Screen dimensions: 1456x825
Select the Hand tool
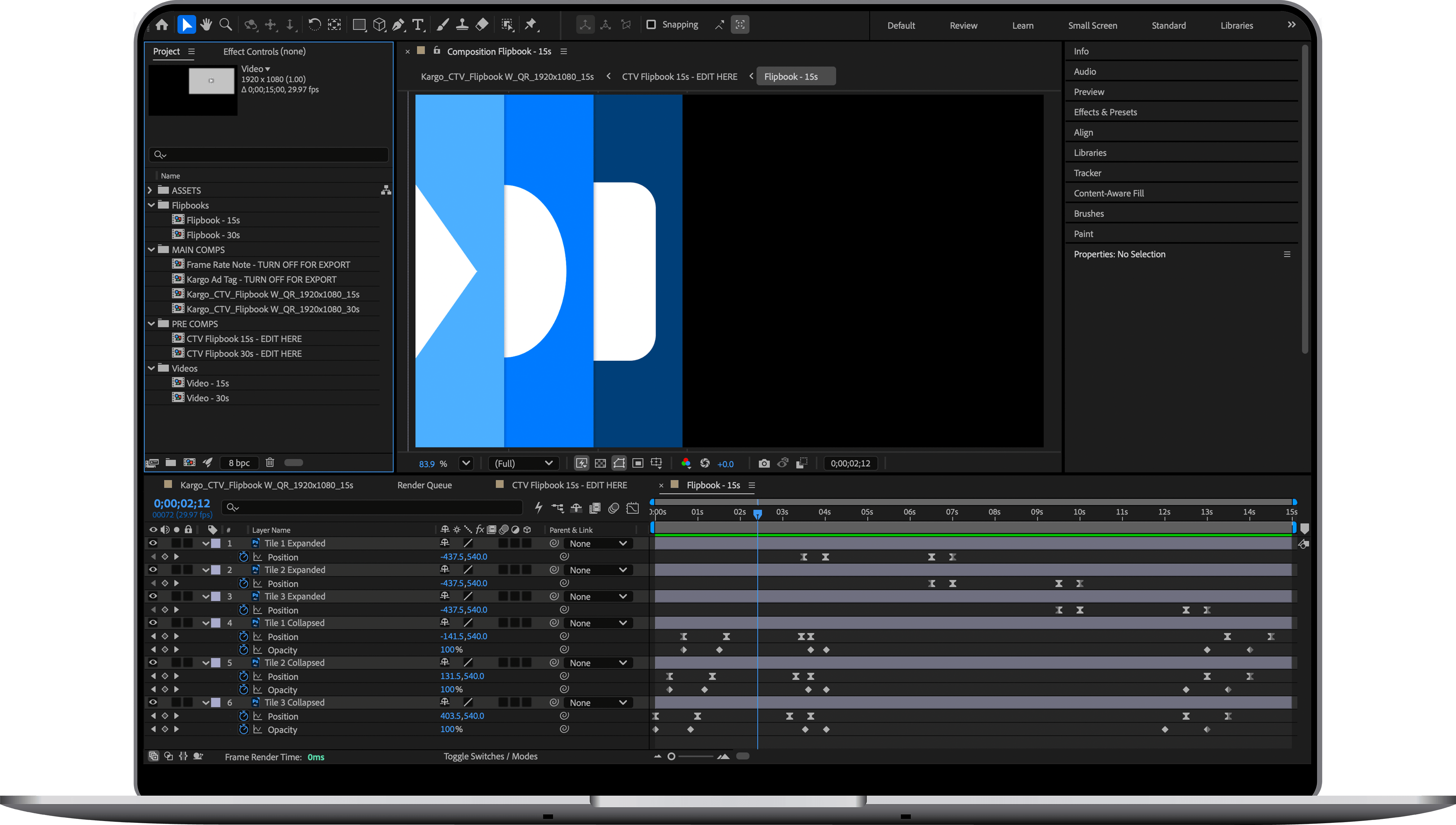pos(206,24)
